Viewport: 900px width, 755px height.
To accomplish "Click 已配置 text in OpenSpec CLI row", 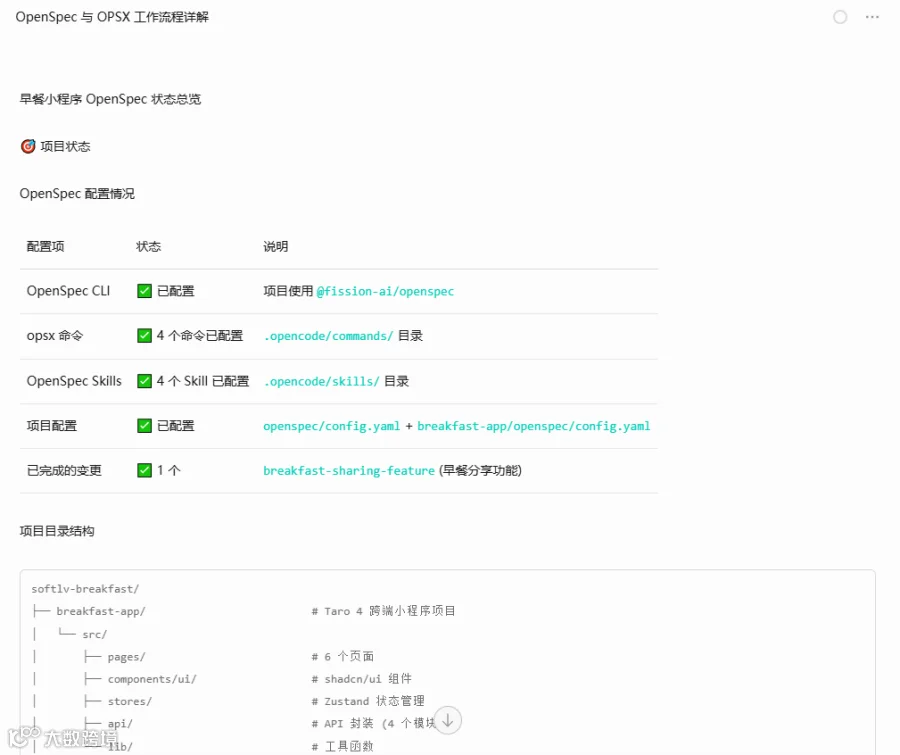I will [176, 291].
